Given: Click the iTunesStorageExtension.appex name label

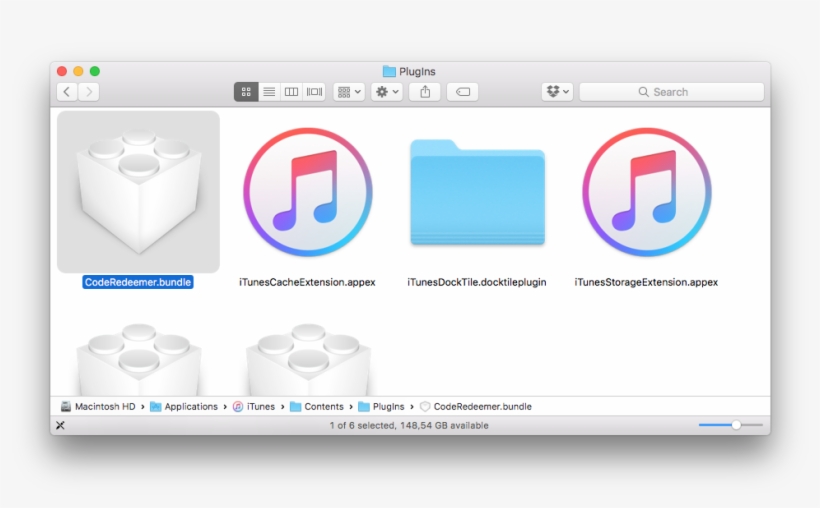Looking at the screenshot, I should (x=646, y=282).
